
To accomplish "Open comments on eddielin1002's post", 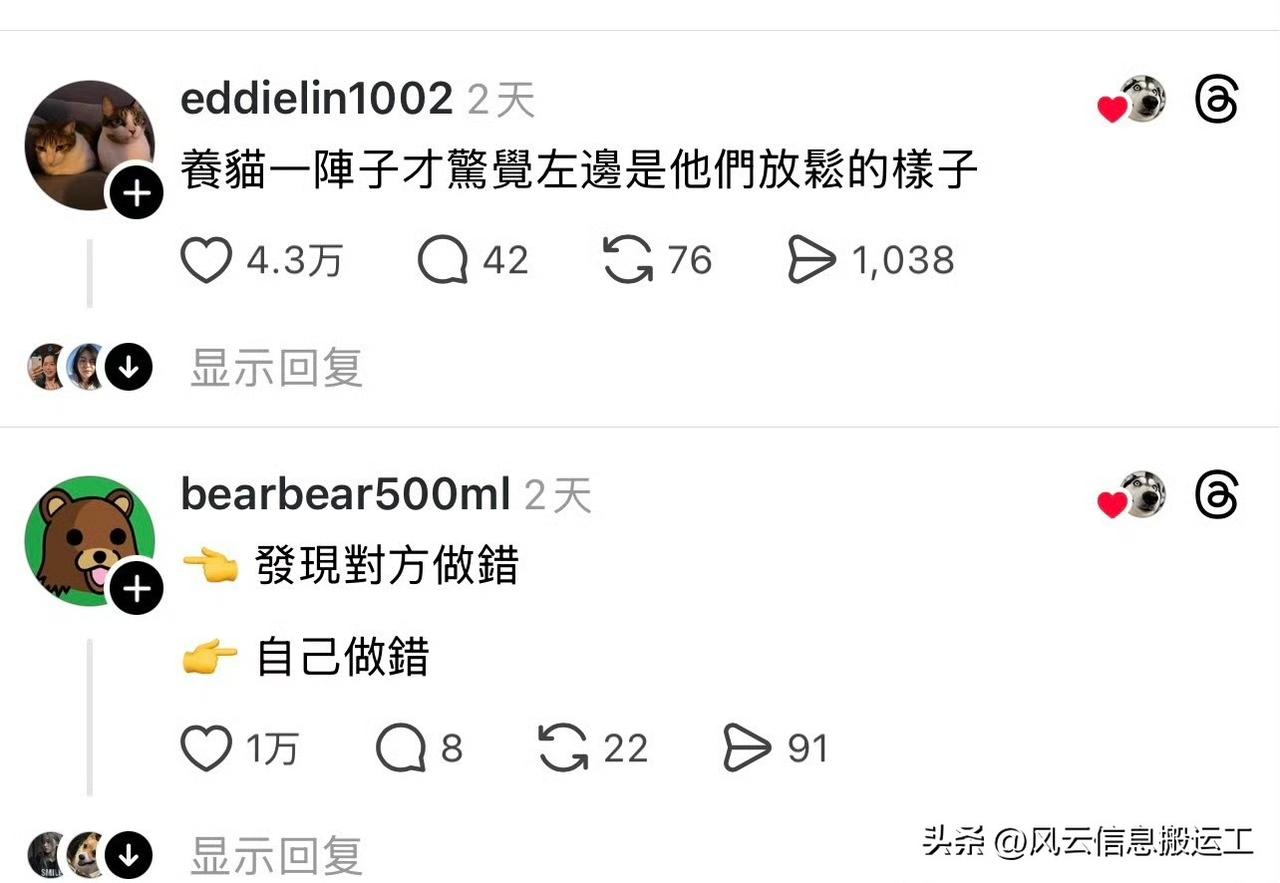I will click(x=442, y=260).
